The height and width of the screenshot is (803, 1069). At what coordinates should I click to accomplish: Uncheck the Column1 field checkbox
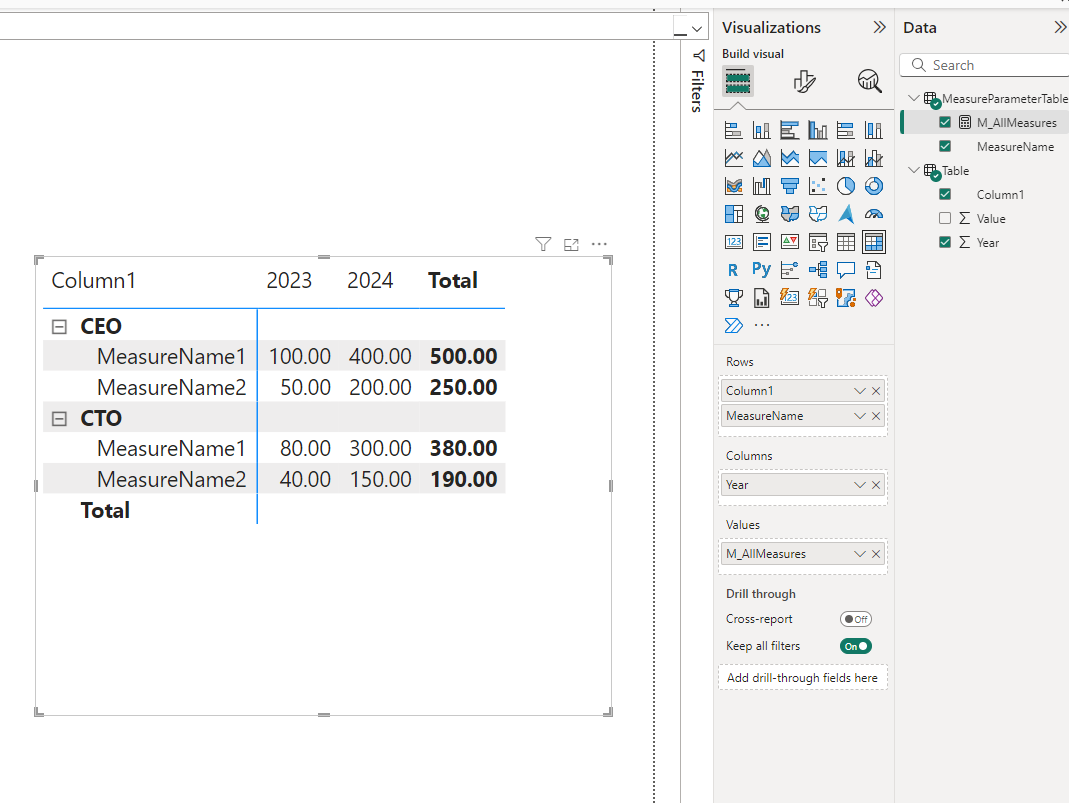point(945,194)
